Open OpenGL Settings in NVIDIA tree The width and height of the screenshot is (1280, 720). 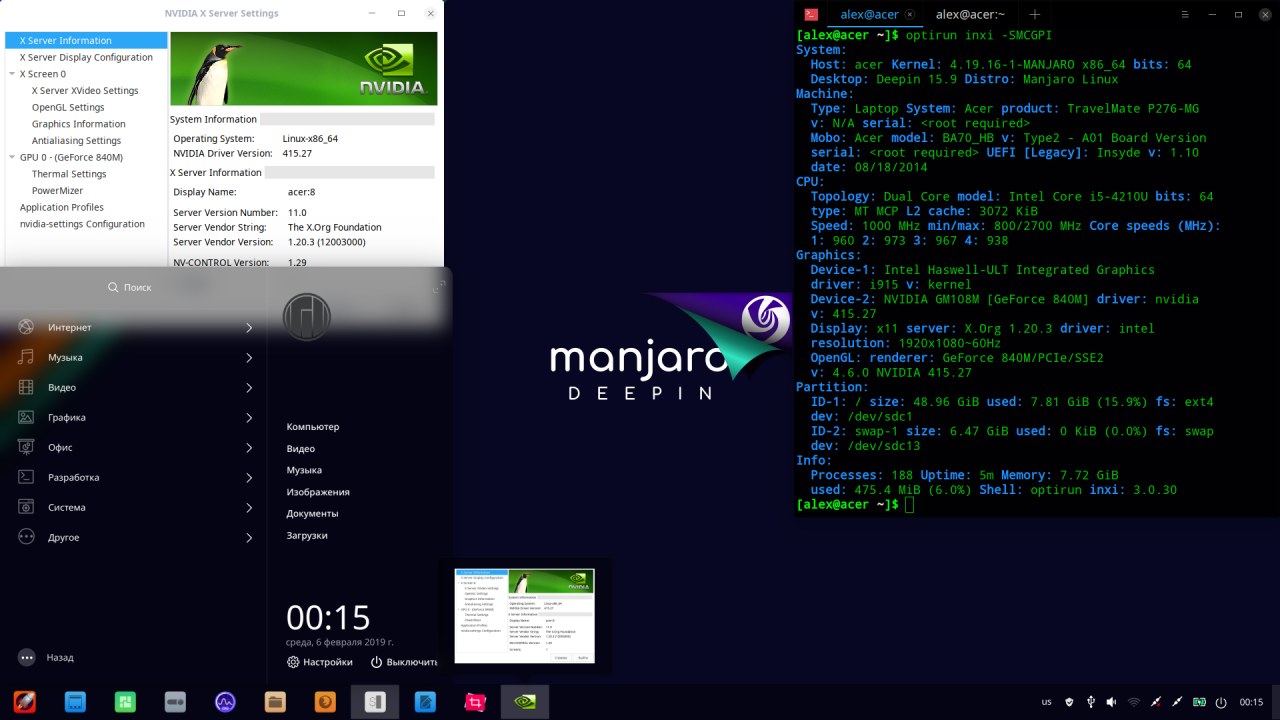68,107
